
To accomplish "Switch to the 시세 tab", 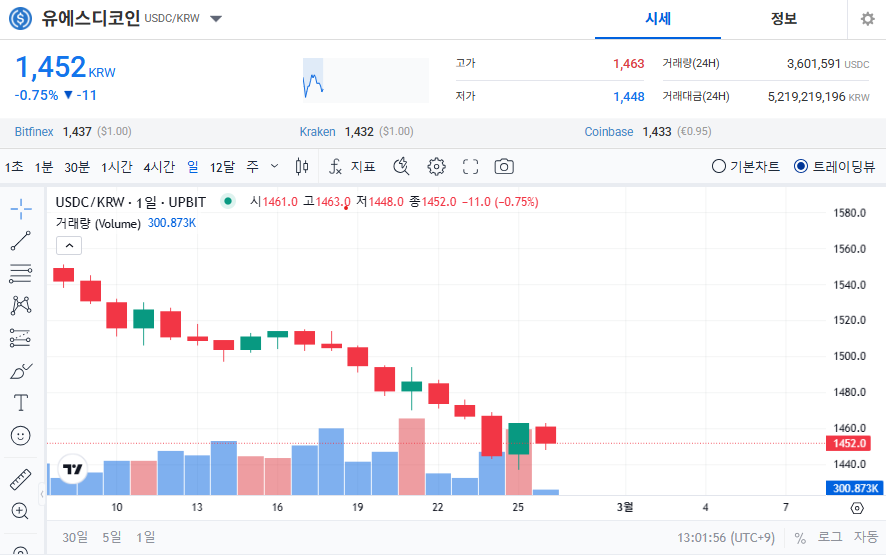I will (658, 19).
